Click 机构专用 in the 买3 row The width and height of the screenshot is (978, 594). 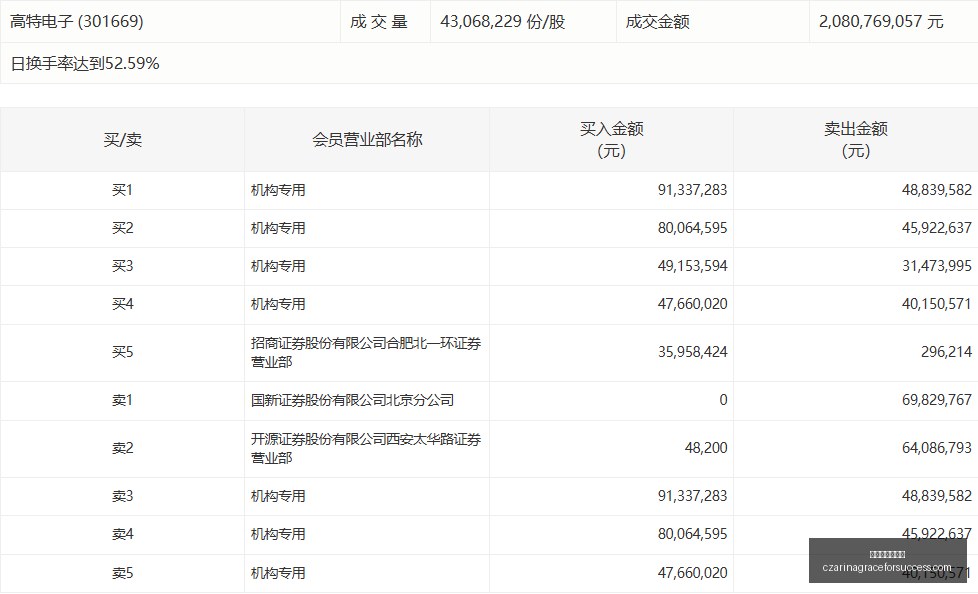pyautogui.click(x=278, y=266)
